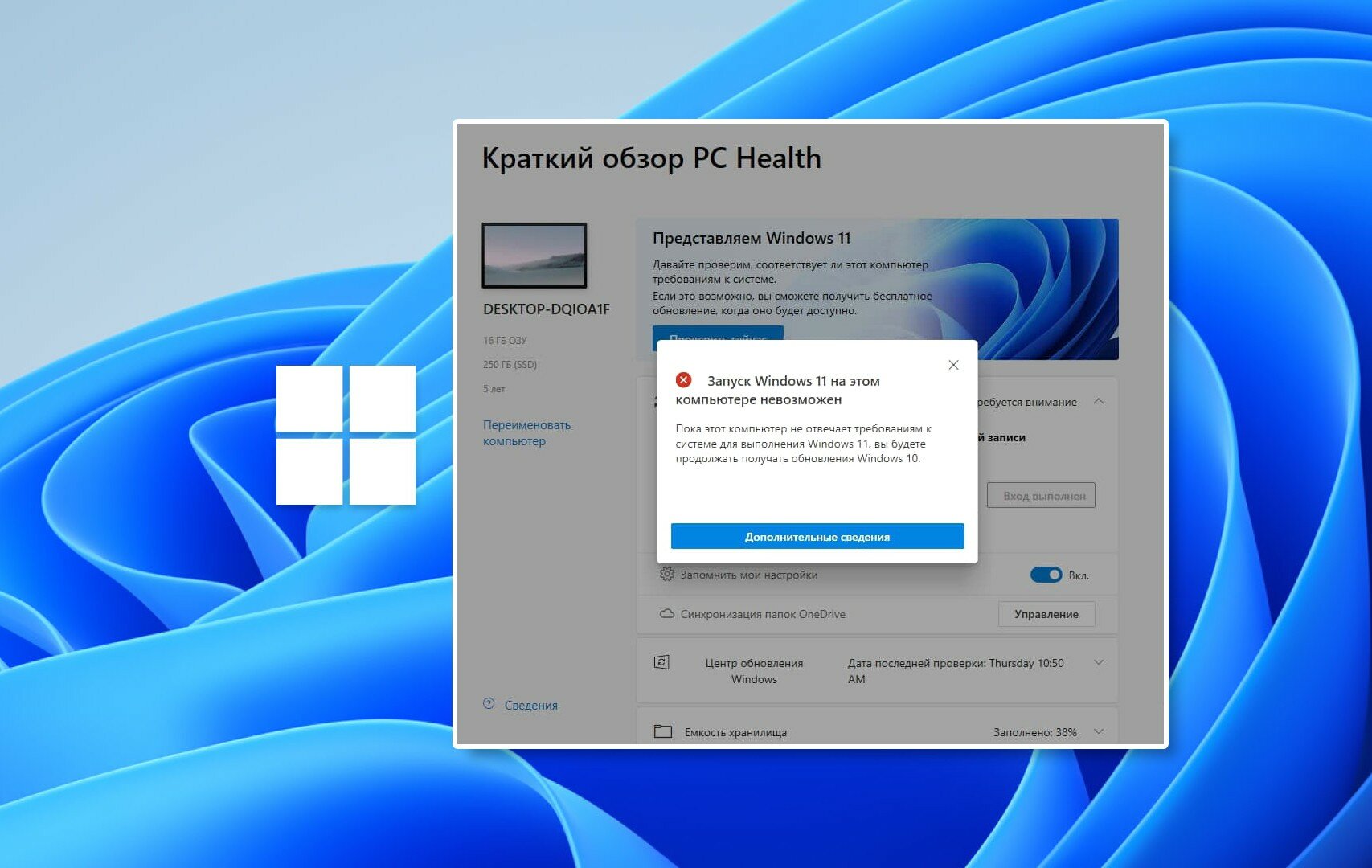Expand the Центр обновления Windows section
This screenshot has width=1372, height=868.
pos(1099,663)
